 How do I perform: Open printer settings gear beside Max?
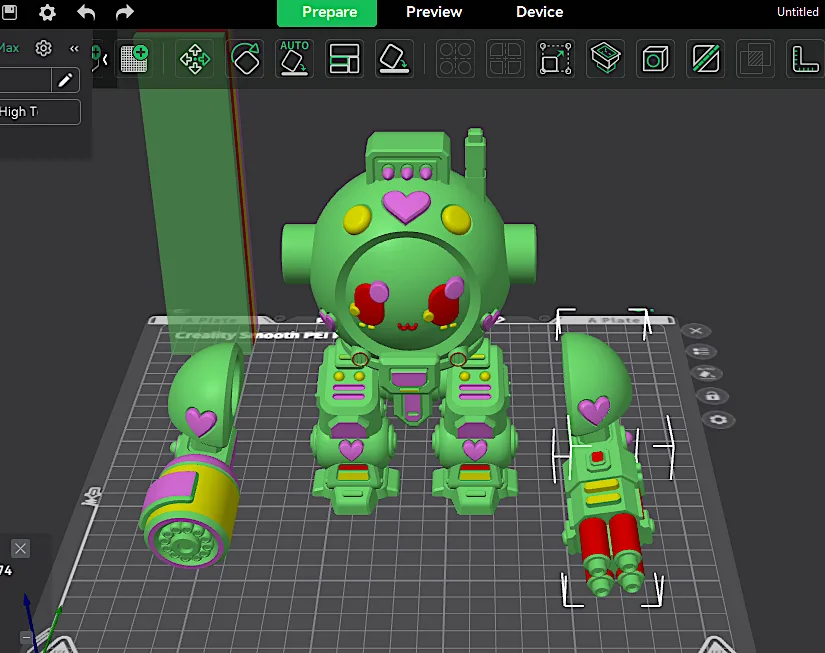pyautogui.click(x=44, y=48)
